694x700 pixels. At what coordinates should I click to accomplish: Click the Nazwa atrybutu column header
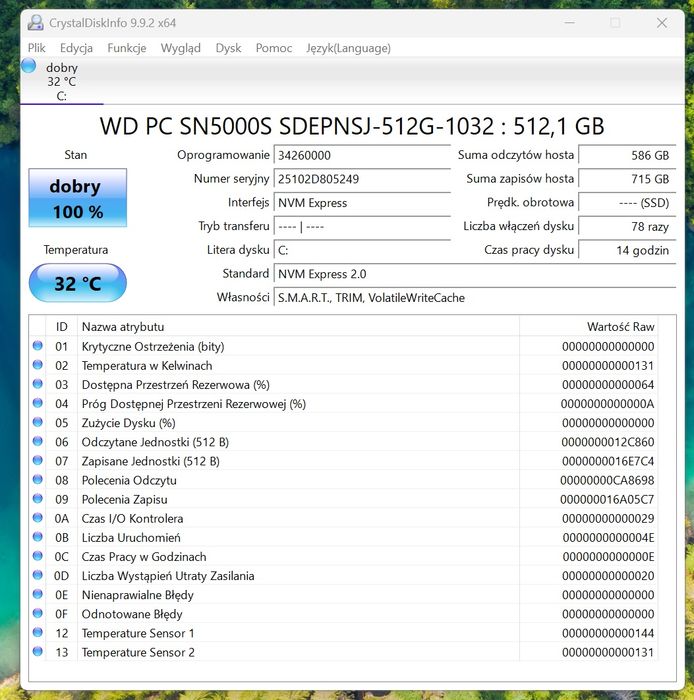(298, 327)
